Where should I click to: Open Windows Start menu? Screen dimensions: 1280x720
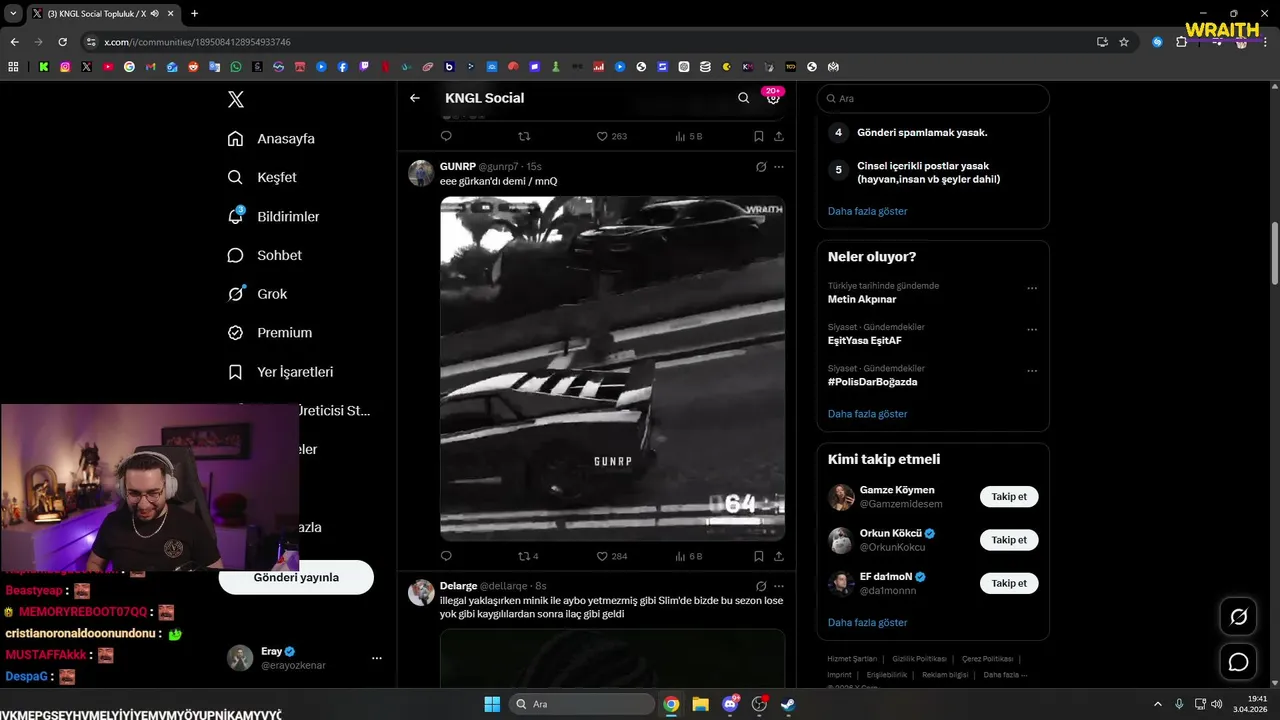tap(492, 704)
